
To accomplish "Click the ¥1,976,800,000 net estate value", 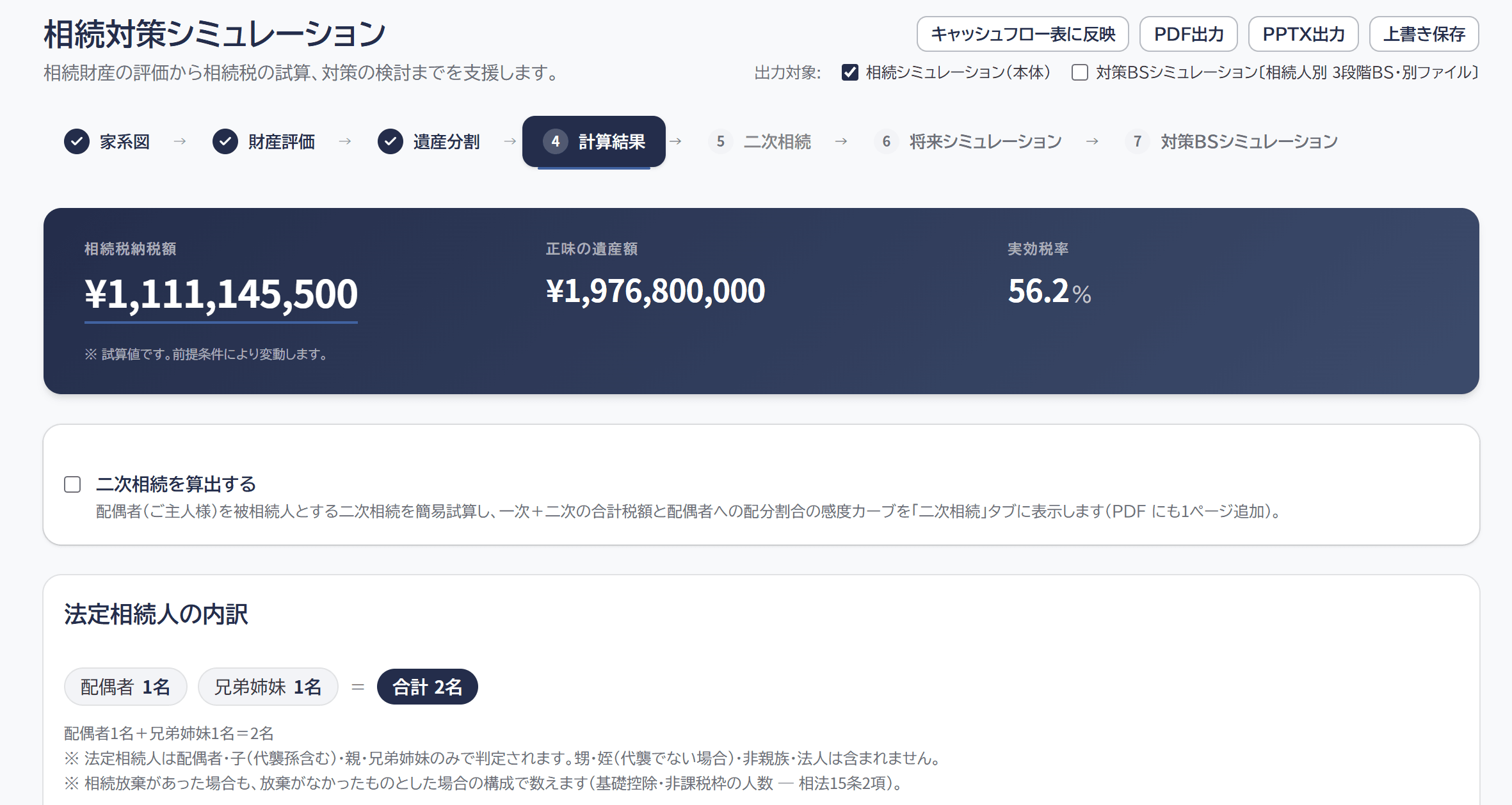I will 655,291.
